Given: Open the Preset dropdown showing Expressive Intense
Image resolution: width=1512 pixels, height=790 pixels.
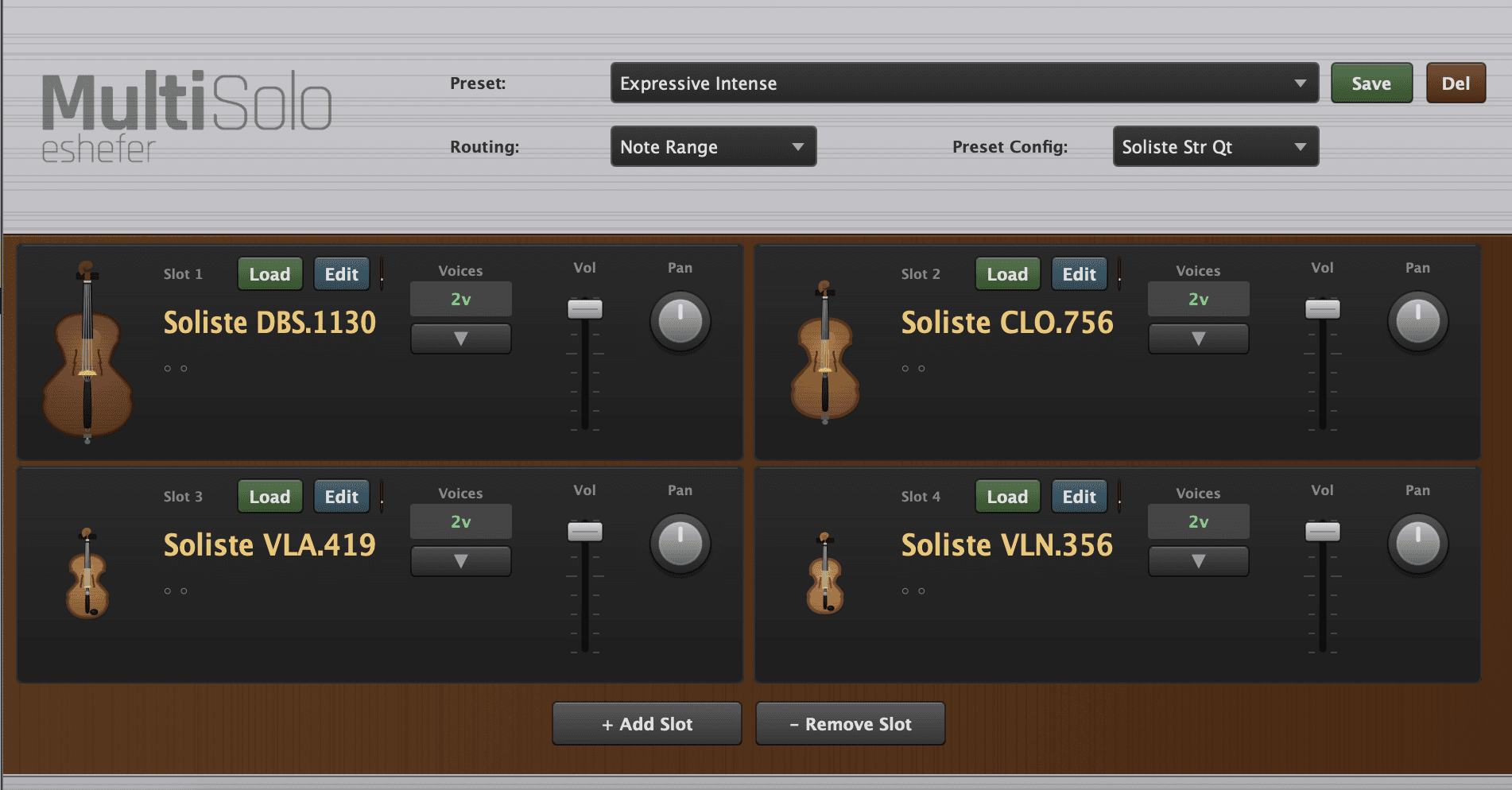Looking at the screenshot, I should tap(963, 83).
